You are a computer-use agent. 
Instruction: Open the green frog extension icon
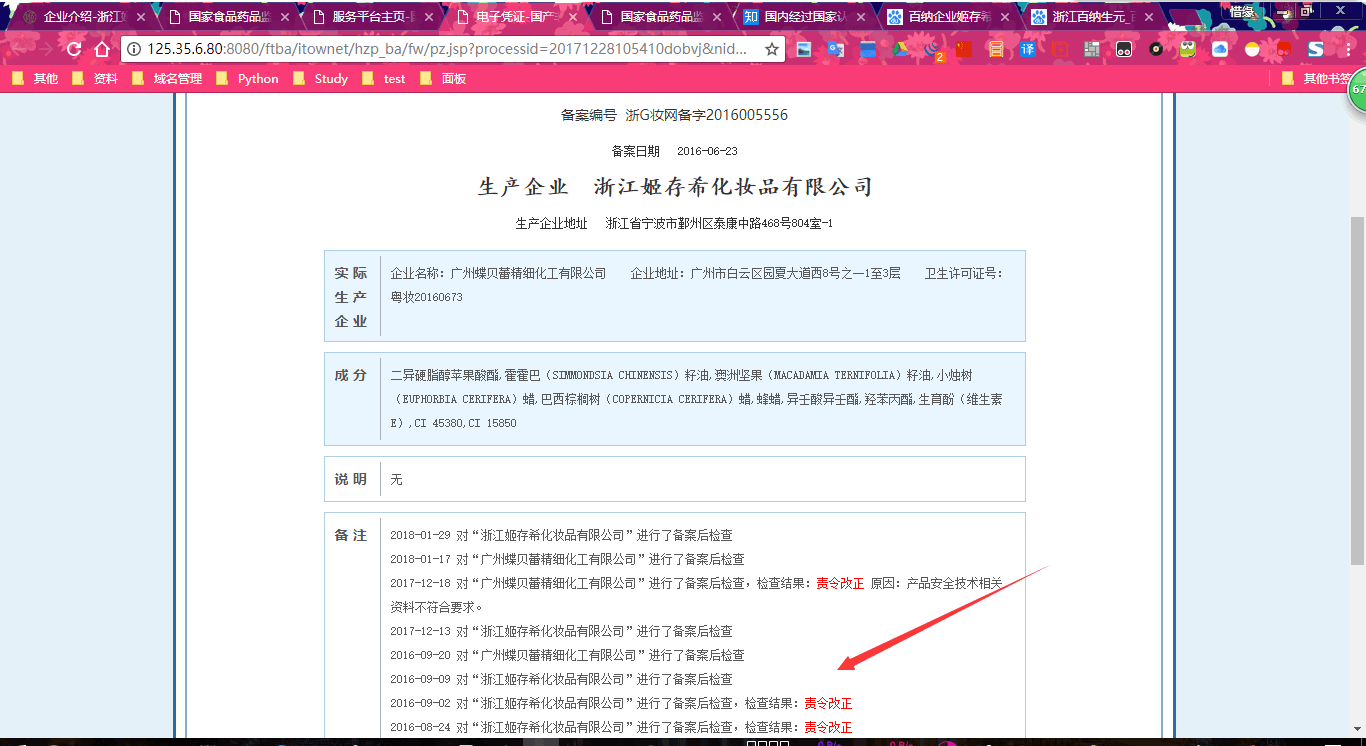(x=1188, y=49)
